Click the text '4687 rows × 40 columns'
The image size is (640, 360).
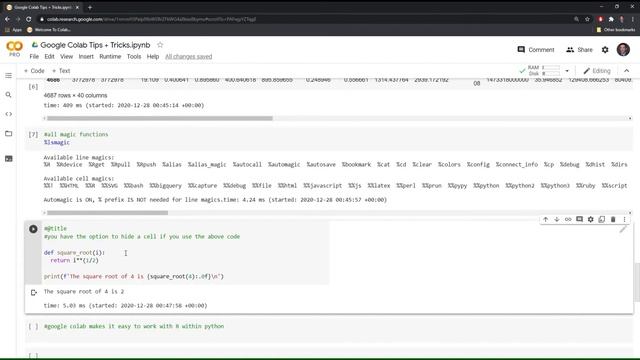[x=76, y=96]
